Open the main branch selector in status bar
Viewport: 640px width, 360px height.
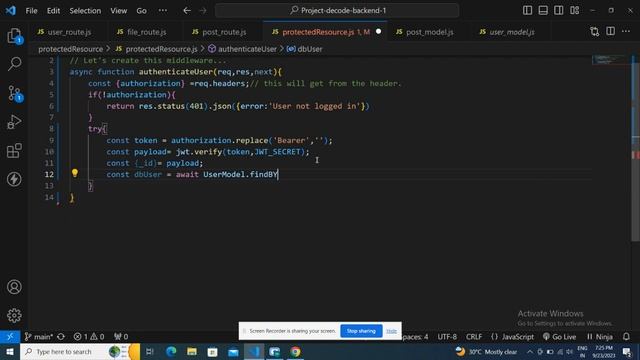pos(38,337)
